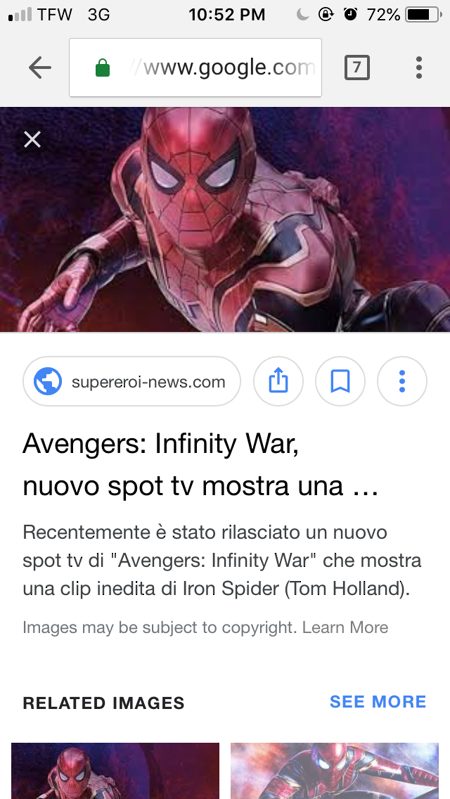Screen dimensions: 450x799
Task: Open the Chrome three-dot menu
Action: click(x=418, y=67)
